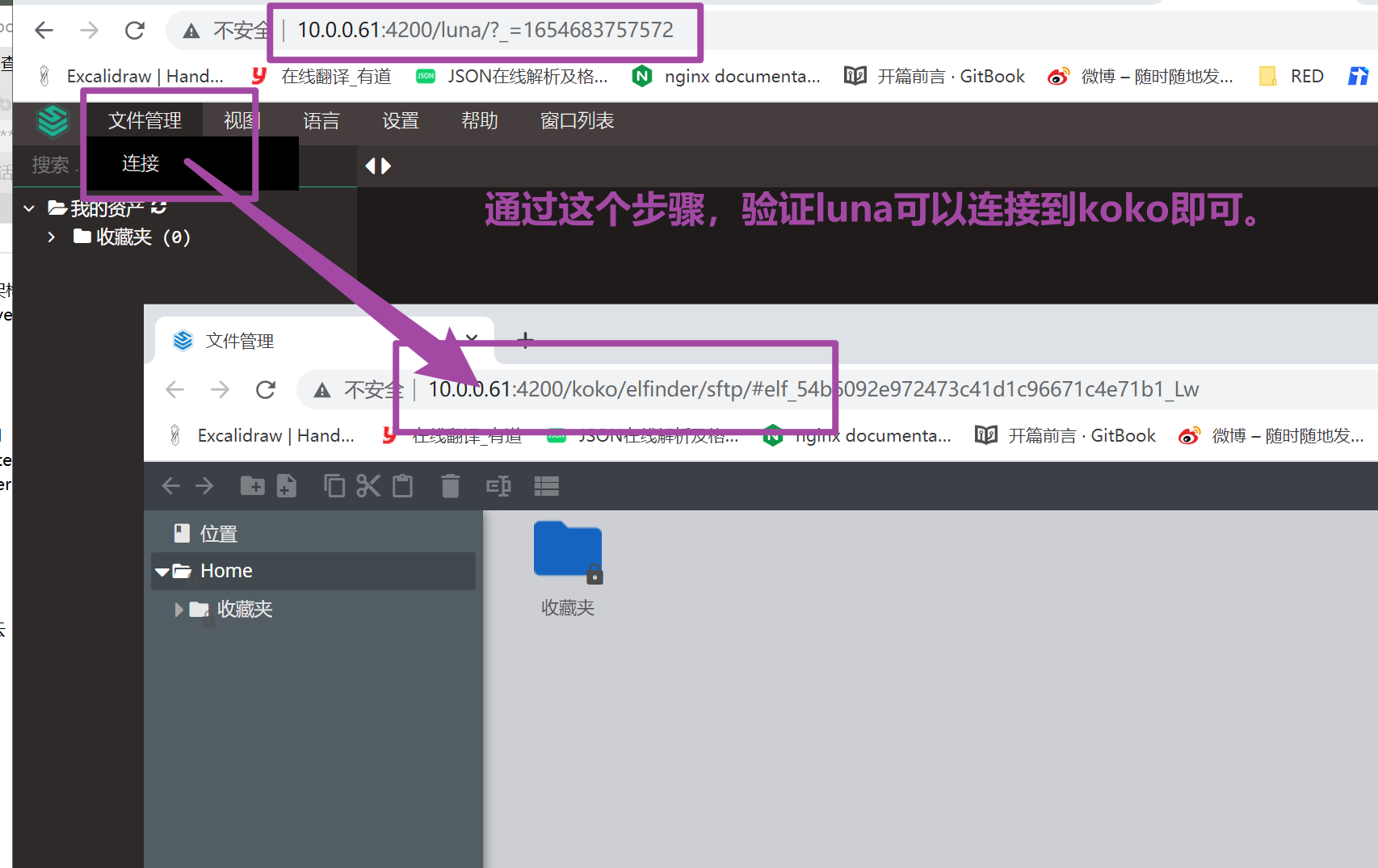Screen dimensions: 1378x868
Task: Click the forward arrow in the lower browser
Action: [220, 390]
